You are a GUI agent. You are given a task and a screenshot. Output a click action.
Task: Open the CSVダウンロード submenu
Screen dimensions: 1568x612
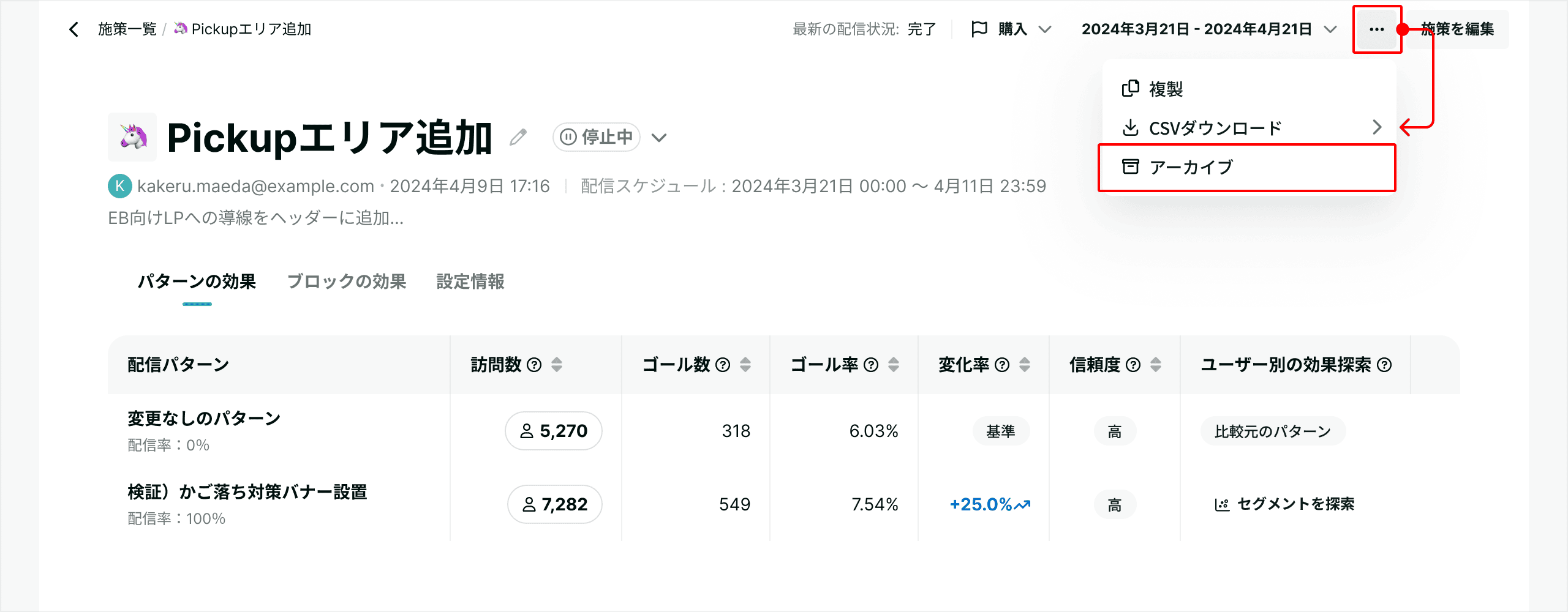tap(1249, 128)
